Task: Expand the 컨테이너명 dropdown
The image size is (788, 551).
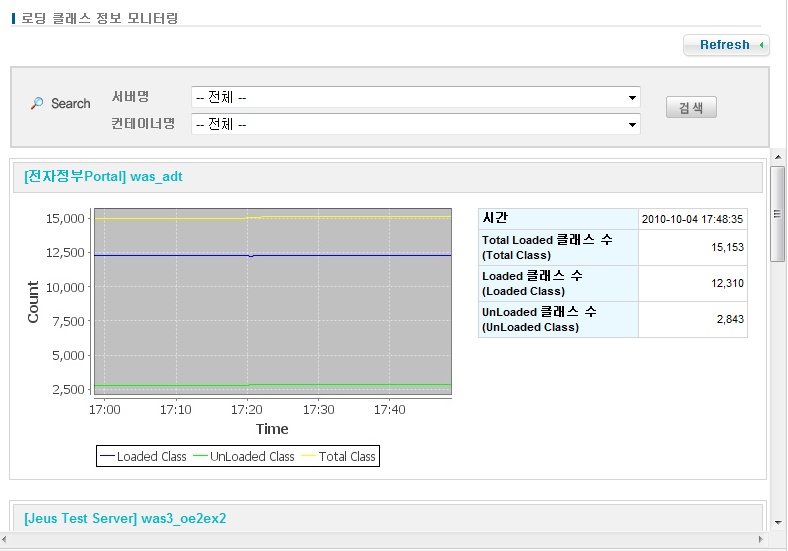Action: [415, 124]
